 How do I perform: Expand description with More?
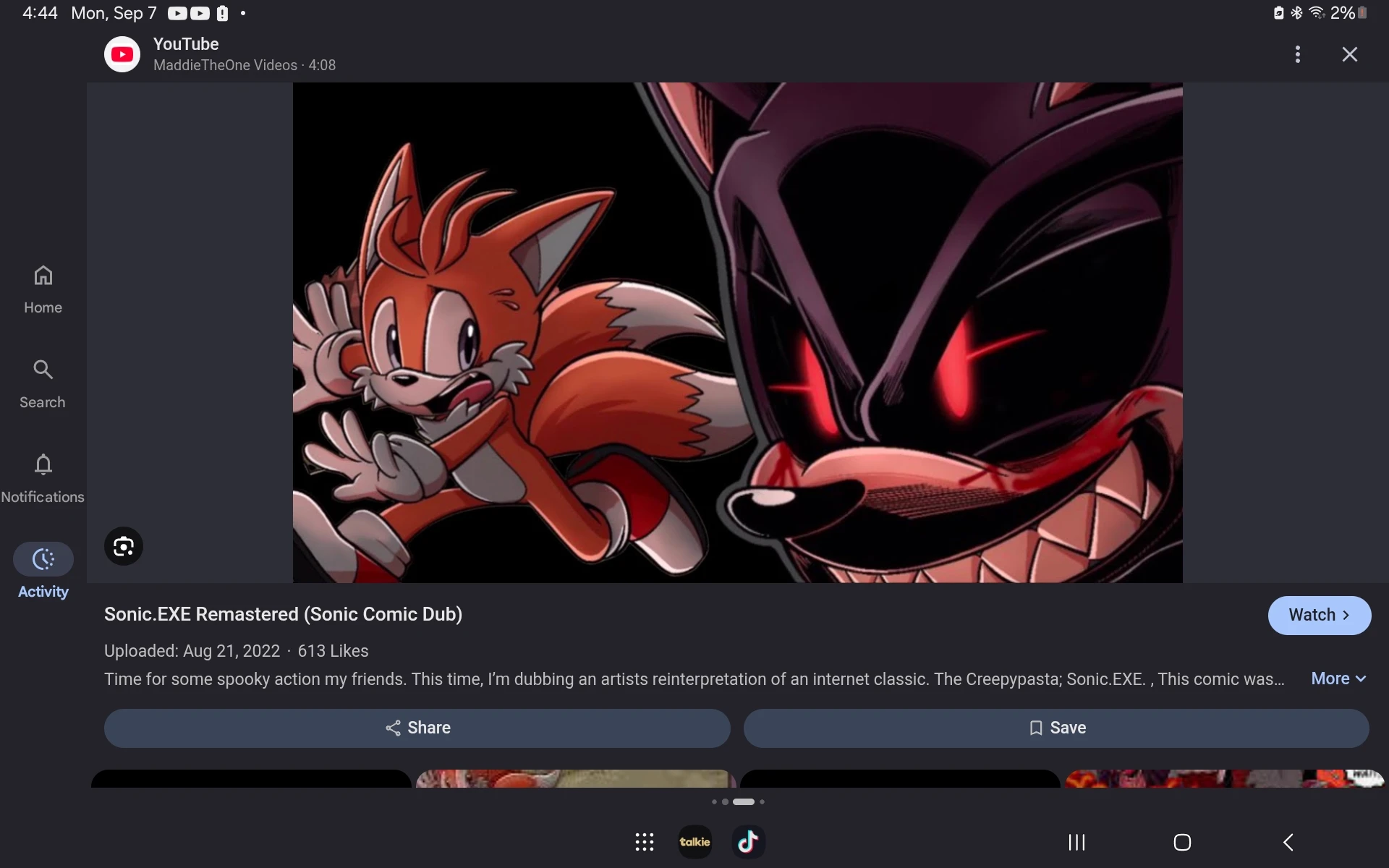1338,678
